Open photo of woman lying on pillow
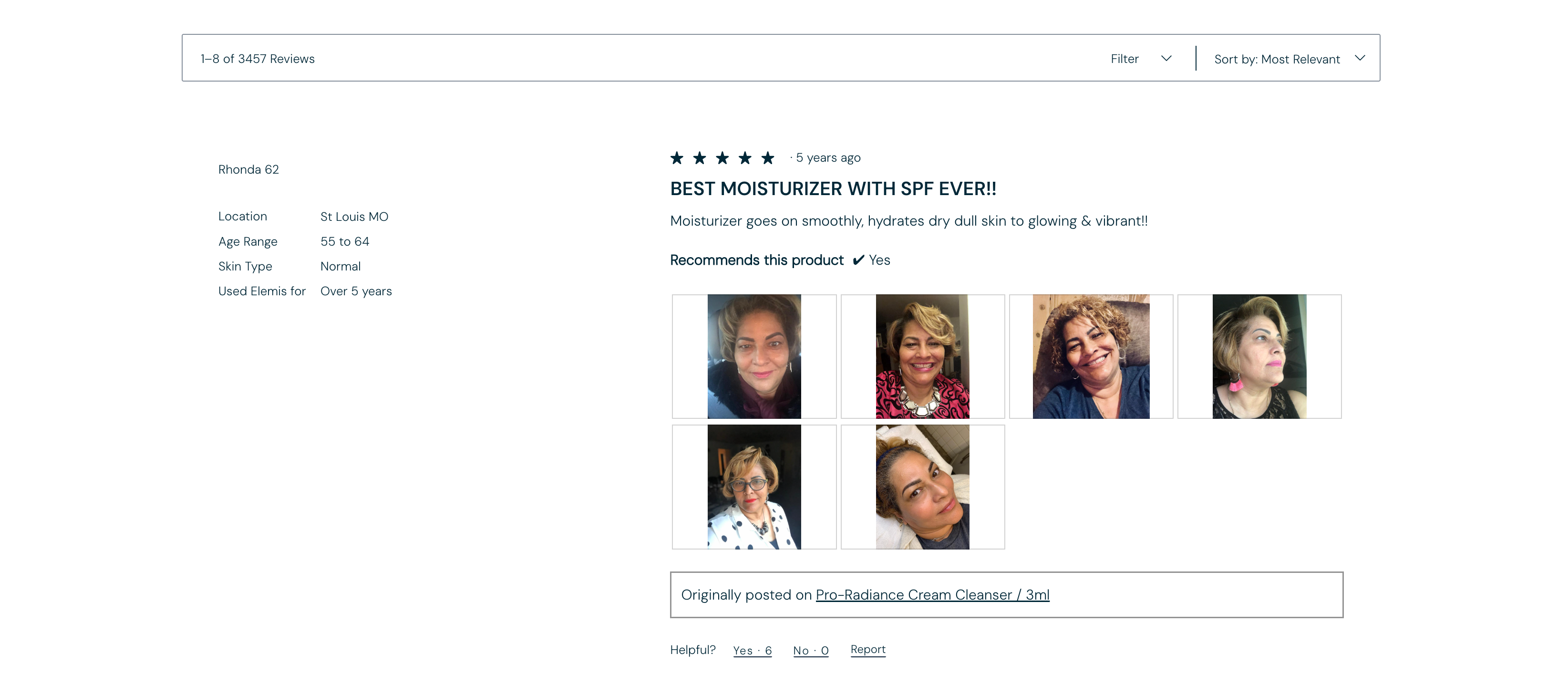Image resolution: width=1568 pixels, height=685 pixels. pos(923,487)
